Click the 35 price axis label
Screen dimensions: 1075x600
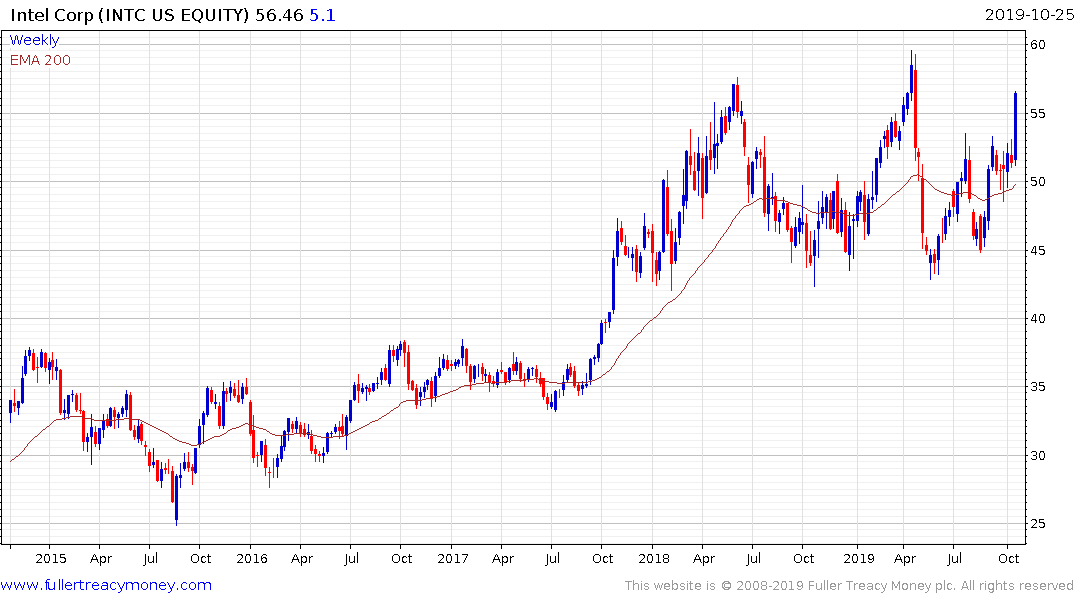1037,387
